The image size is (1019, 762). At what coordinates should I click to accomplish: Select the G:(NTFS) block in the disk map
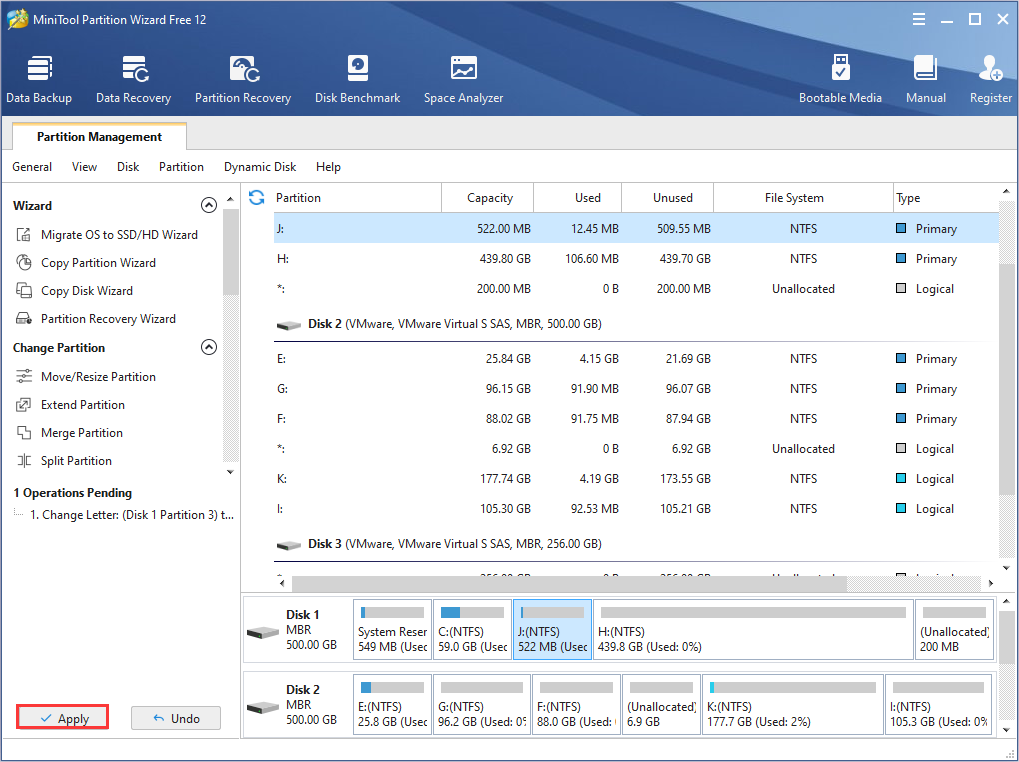pyautogui.click(x=482, y=705)
